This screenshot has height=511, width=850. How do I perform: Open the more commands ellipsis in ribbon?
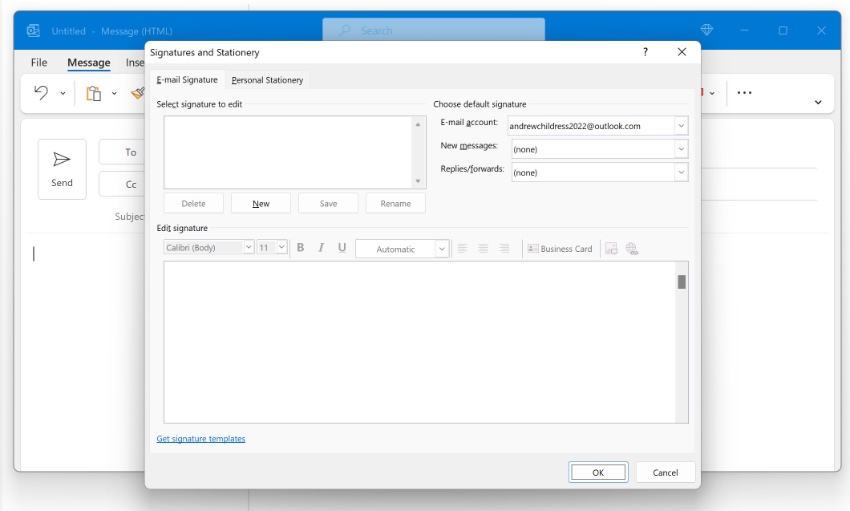coord(744,93)
